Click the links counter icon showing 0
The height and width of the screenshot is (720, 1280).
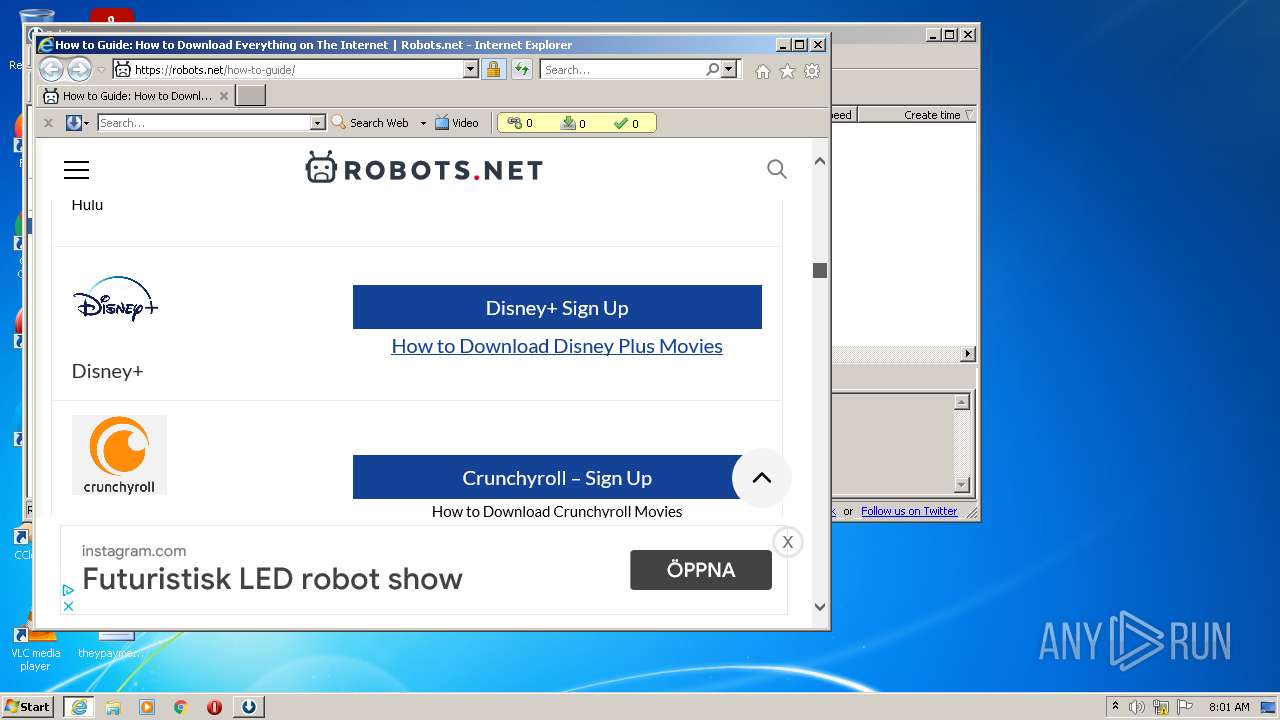pyautogui.click(x=514, y=123)
